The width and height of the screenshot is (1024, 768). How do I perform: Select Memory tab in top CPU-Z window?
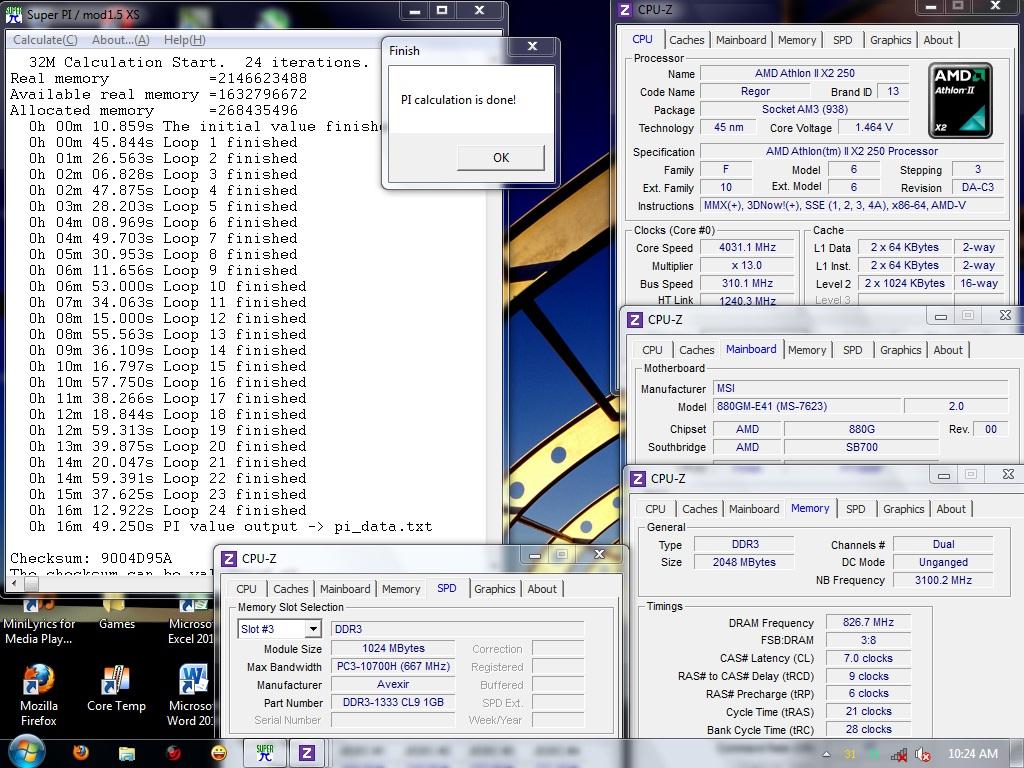tap(797, 40)
